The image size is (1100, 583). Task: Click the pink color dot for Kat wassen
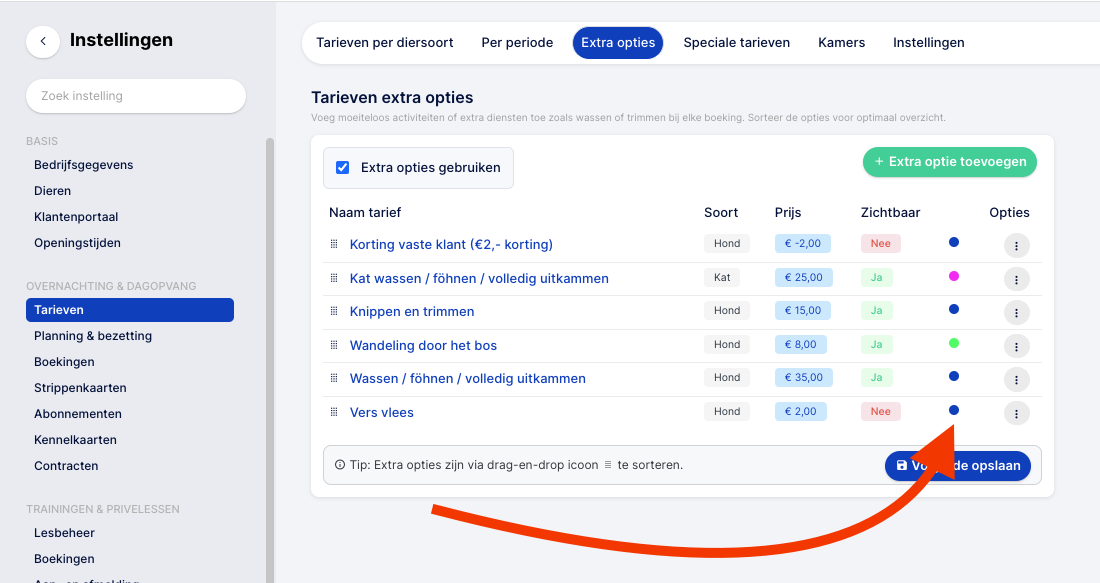[953, 276]
